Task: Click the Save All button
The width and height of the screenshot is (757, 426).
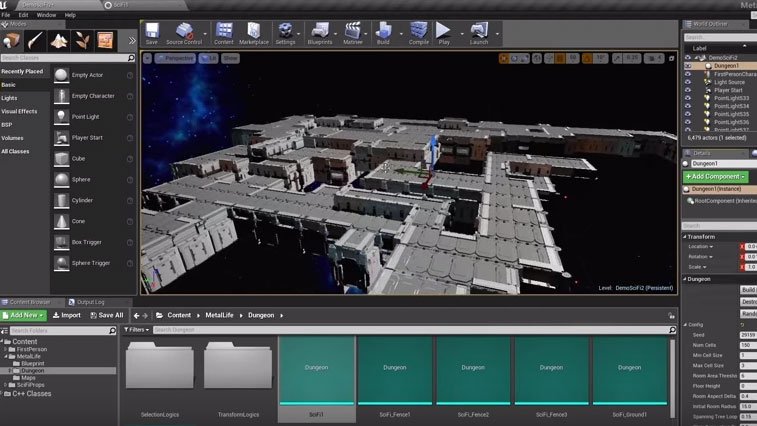Action: pos(107,315)
